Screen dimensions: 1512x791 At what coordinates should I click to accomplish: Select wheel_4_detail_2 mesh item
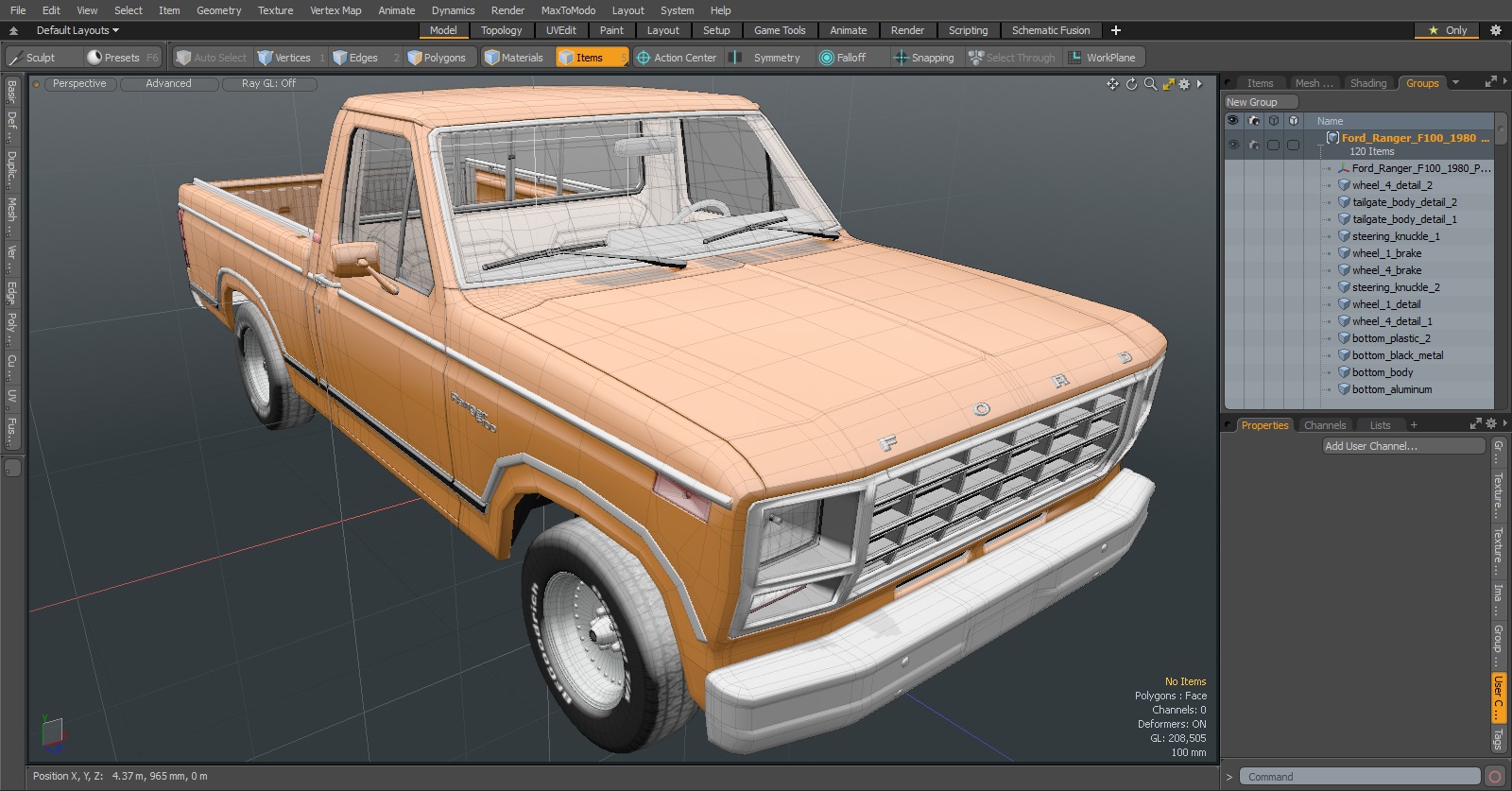point(1392,185)
